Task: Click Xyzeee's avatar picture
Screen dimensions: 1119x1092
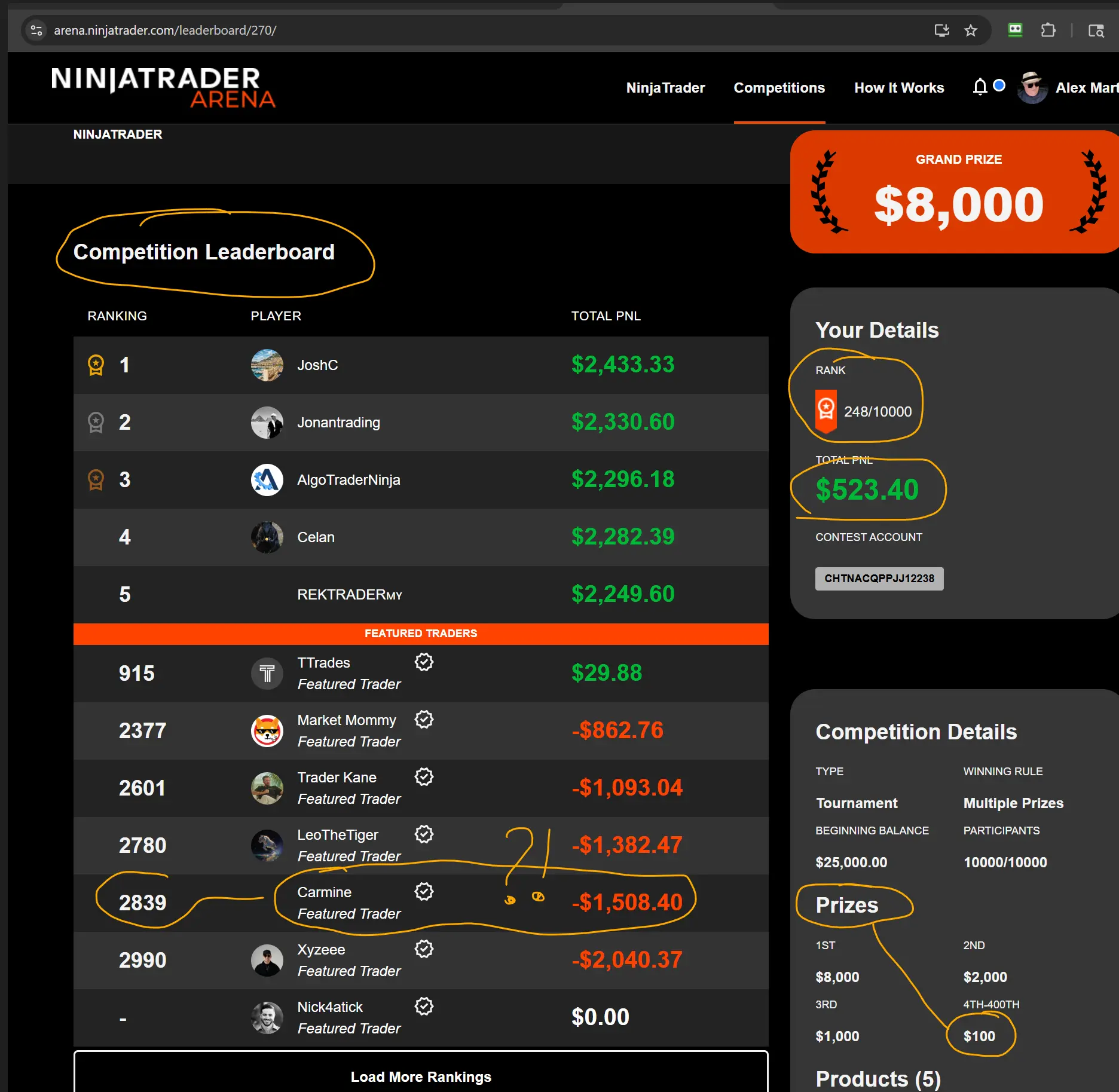Action: click(267, 961)
